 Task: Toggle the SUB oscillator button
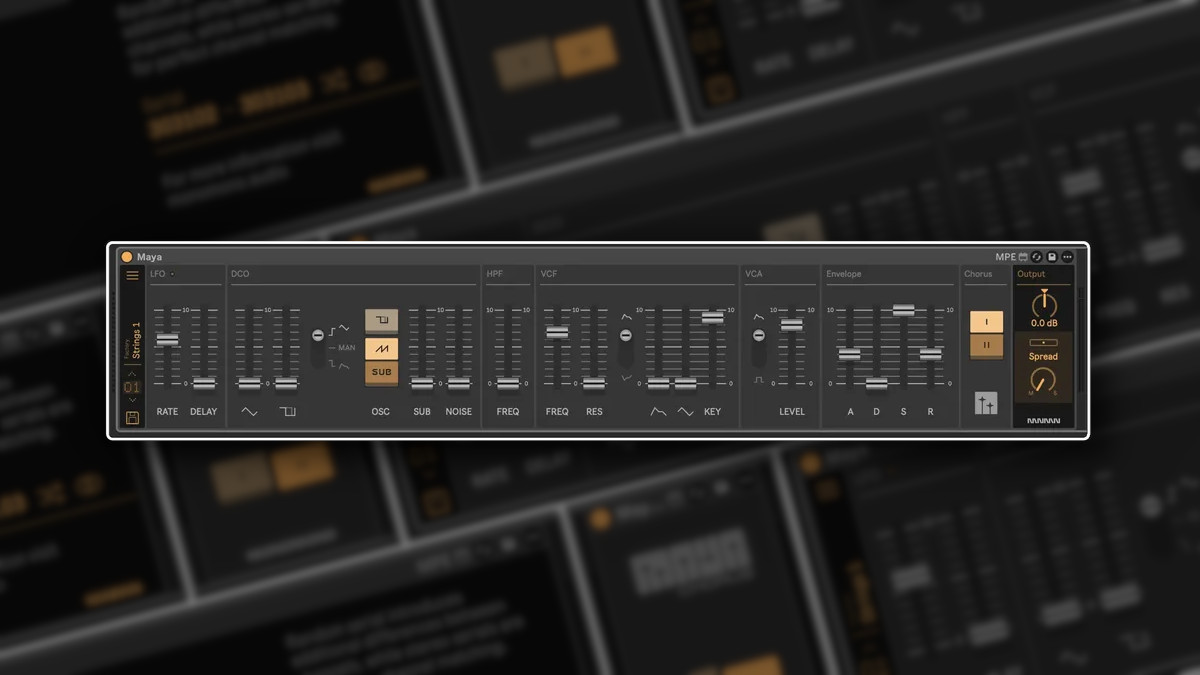tap(381, 372)
